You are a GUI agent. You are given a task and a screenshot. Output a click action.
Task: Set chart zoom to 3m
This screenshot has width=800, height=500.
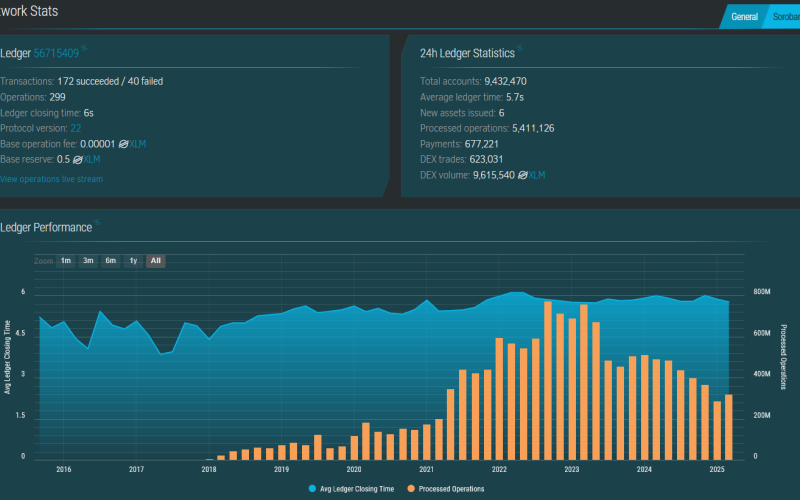tap(88, 261)
